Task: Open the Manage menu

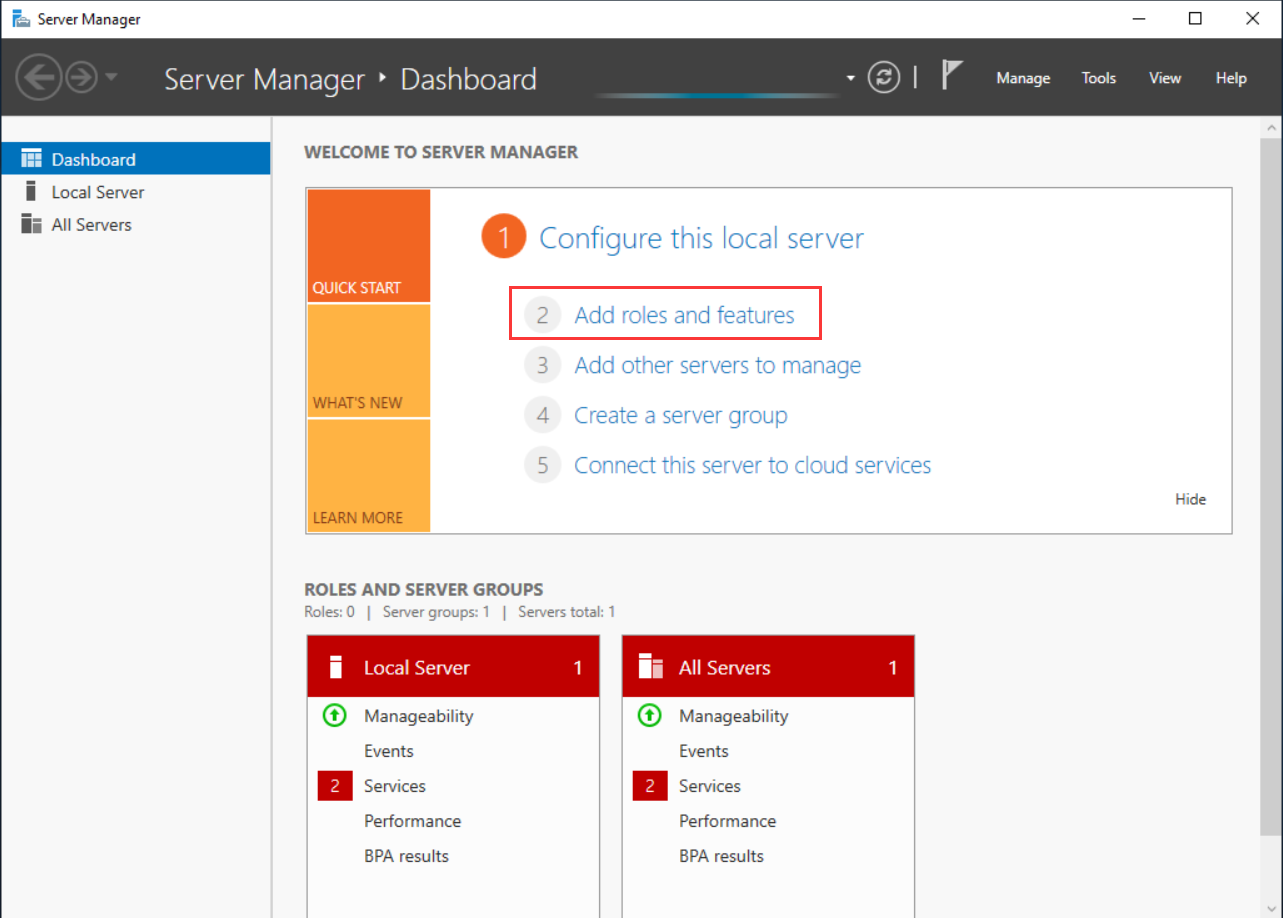Action: [1023, 78]
